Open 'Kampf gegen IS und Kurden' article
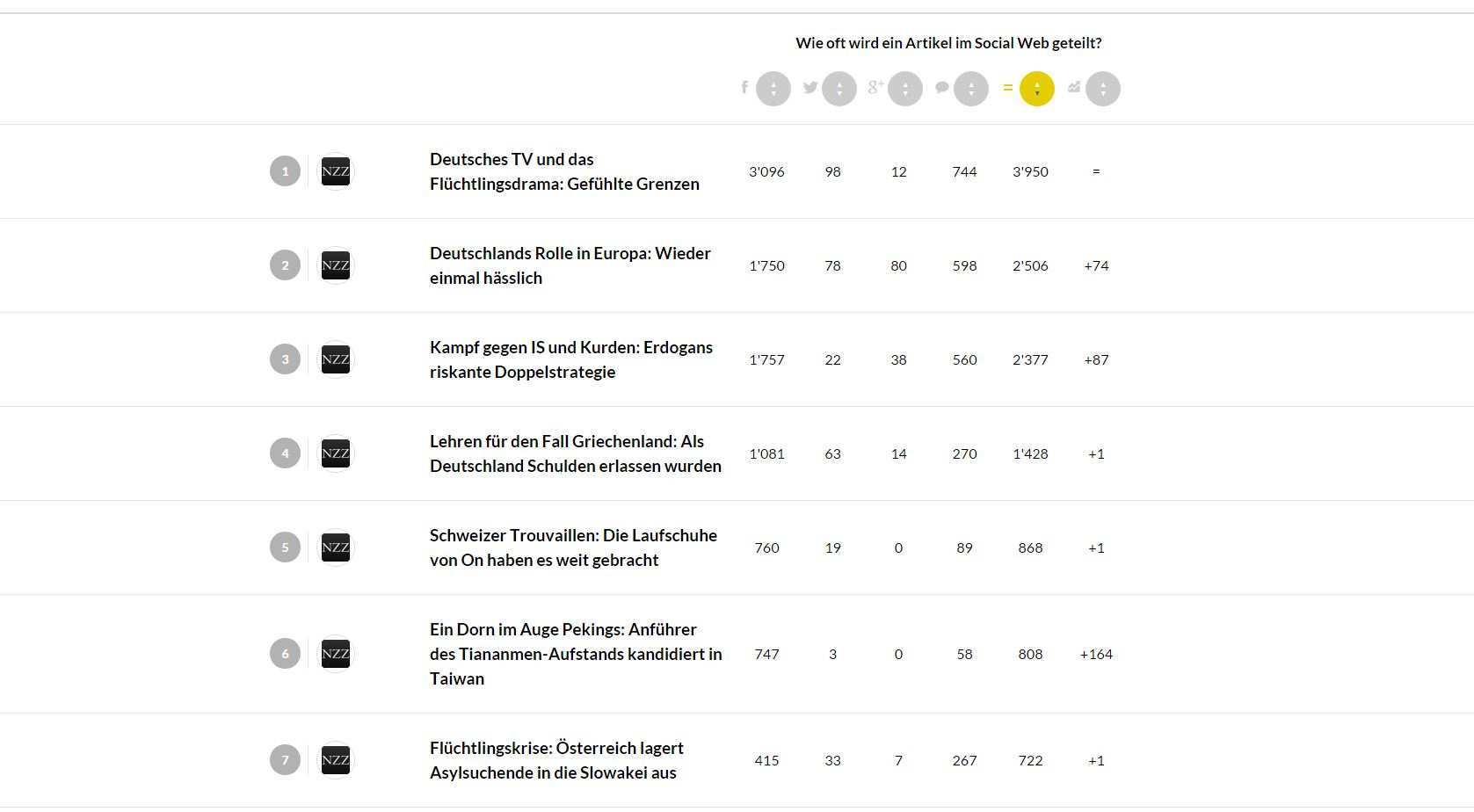 570,359
